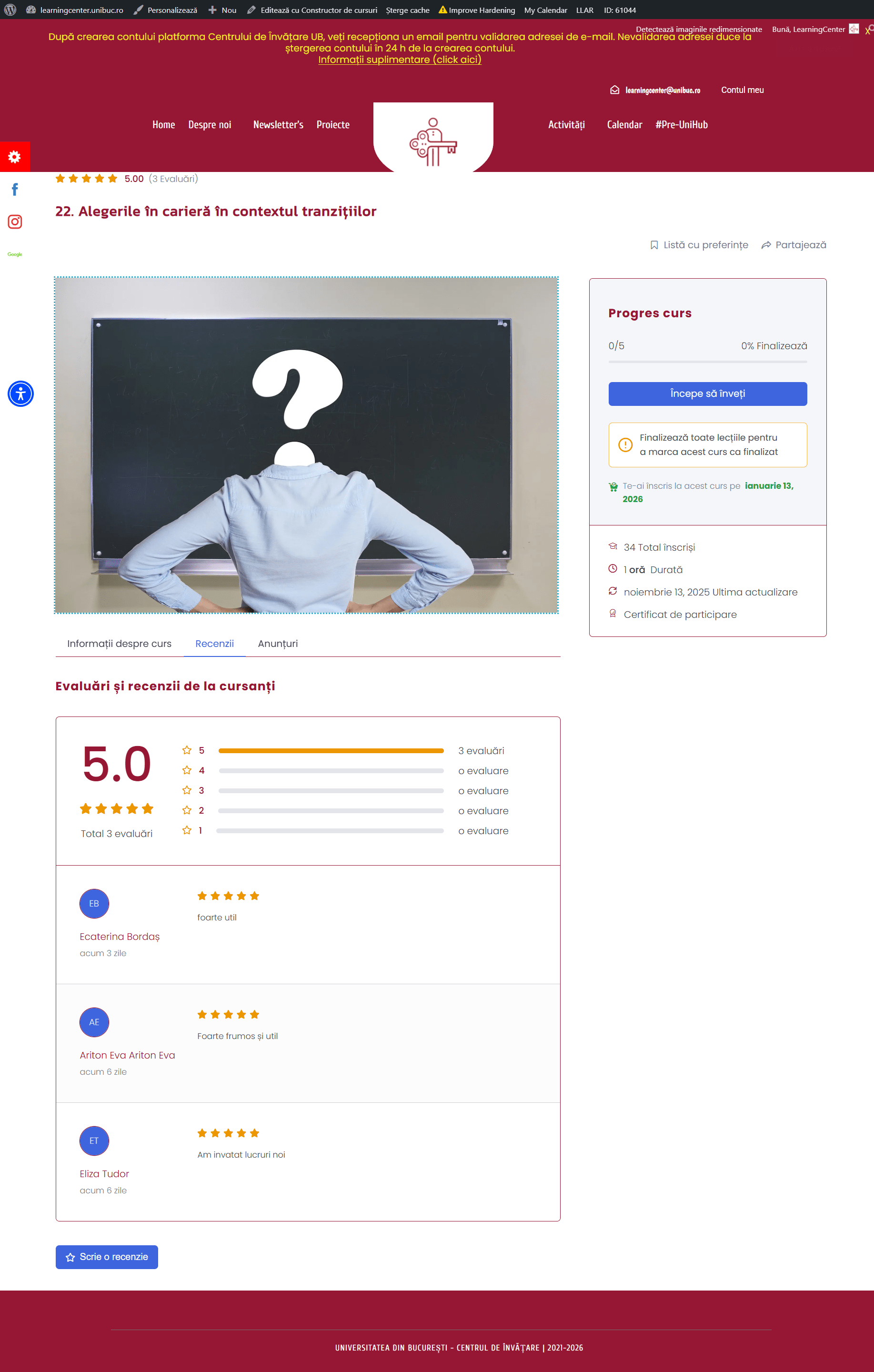Image resolution: width=874 pixels, height=1372 pixels.
Task: Click Începe să înveți button
Action: [x=707, y=393]
